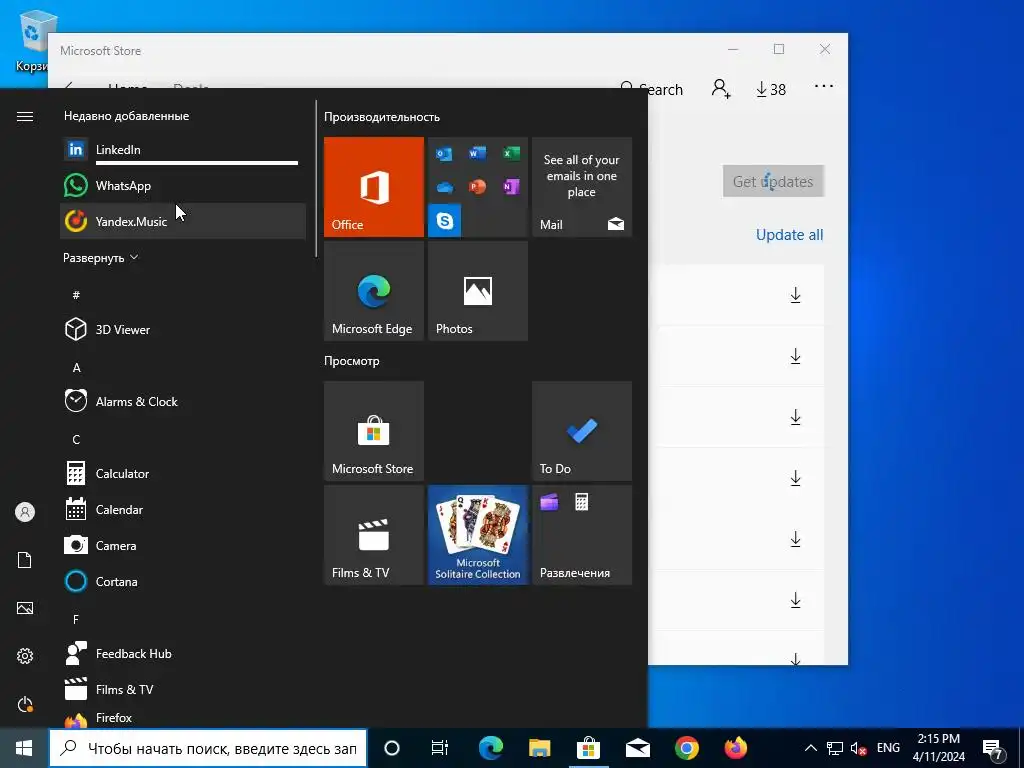Image resolution: width=1024 pixels, height=768 pixels.
Task: Click the Просмотр tile group header
Action: (352, 360)
